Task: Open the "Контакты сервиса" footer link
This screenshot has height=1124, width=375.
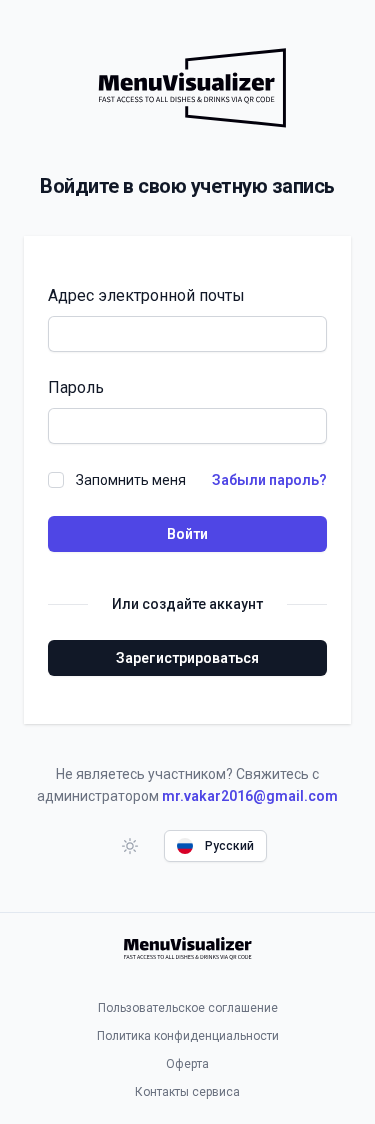Action: tap(187, 1092)
